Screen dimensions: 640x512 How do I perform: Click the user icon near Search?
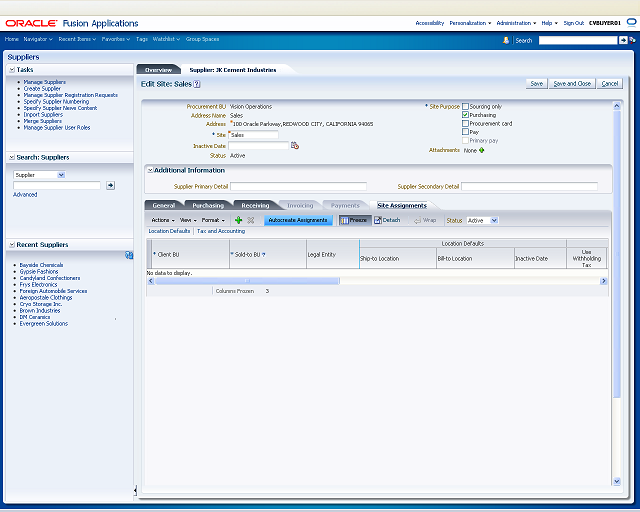click(506, 40)
